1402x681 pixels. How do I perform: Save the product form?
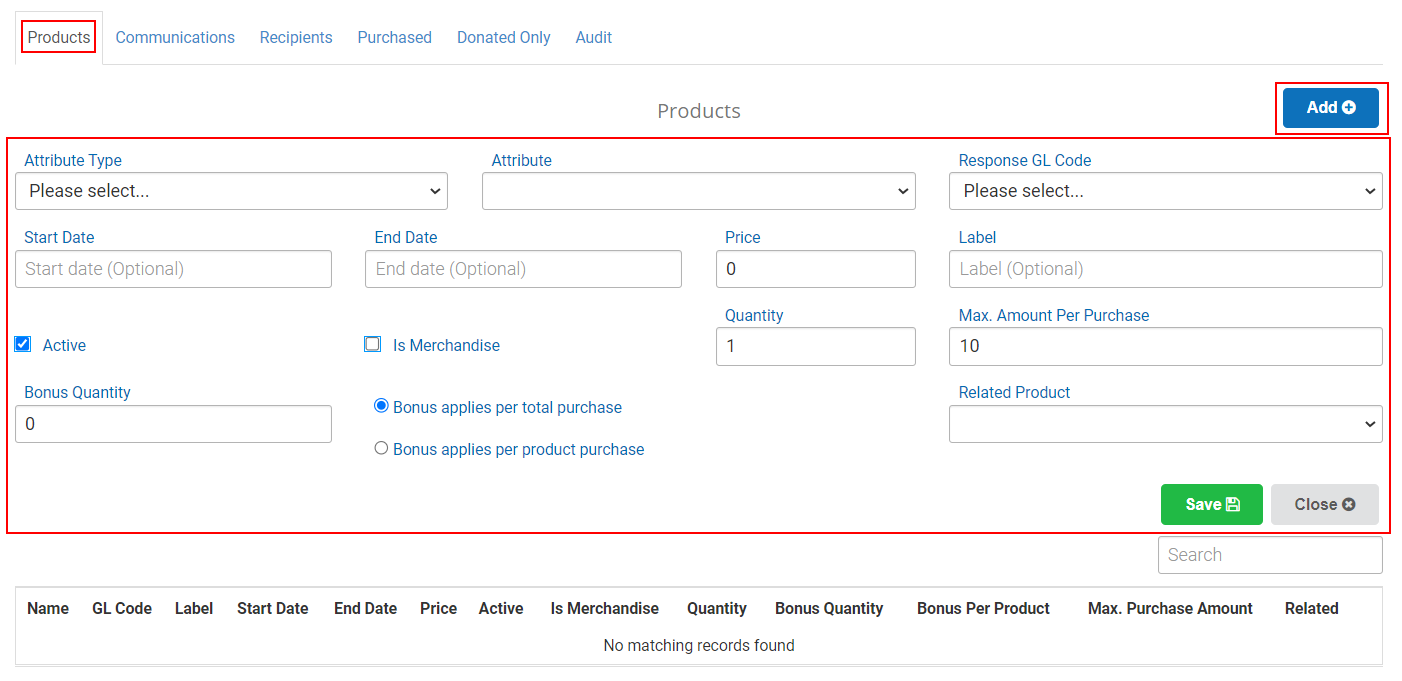coord(1211,504)
